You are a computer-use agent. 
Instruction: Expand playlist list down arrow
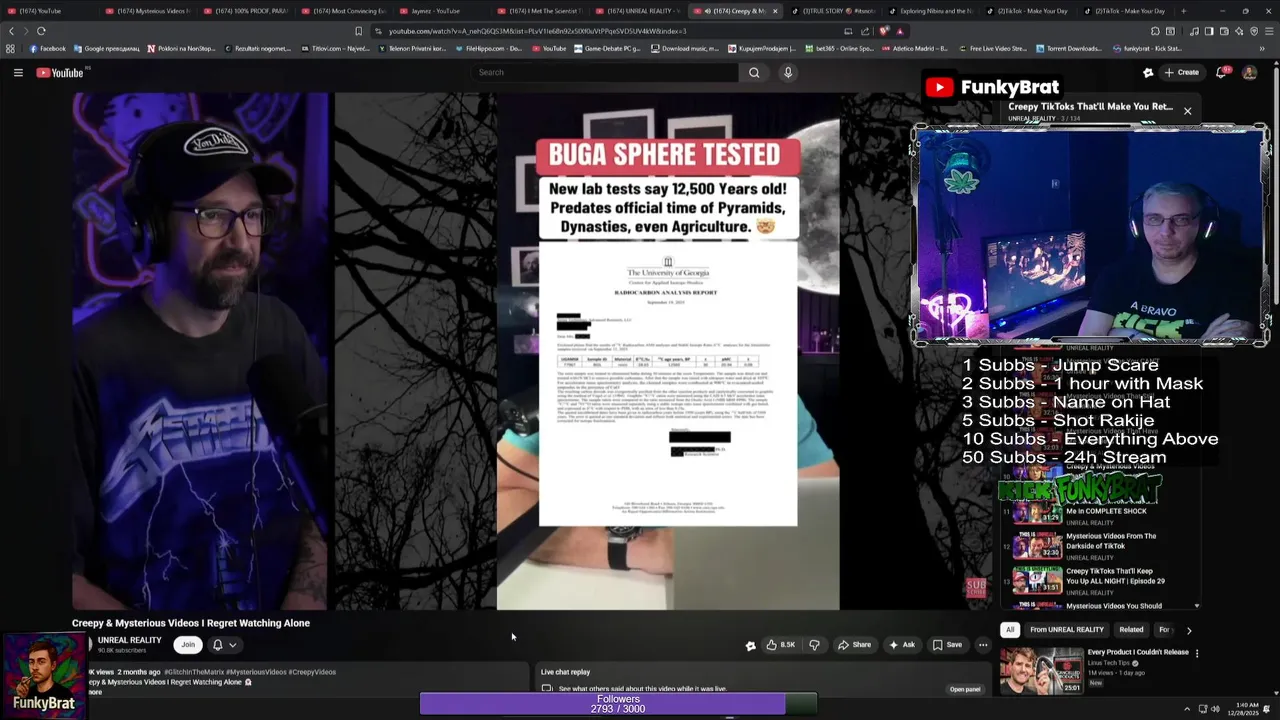[1196, 606]
